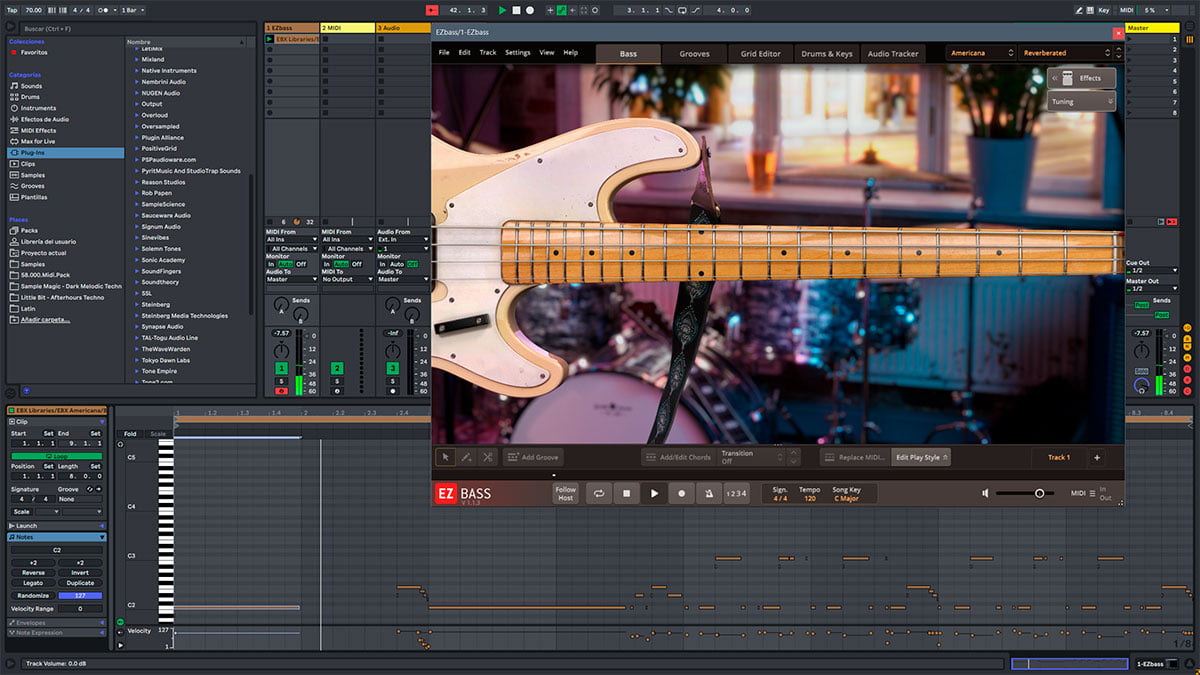Expand the Envelopes section in clip view

[x=56, y=622]
